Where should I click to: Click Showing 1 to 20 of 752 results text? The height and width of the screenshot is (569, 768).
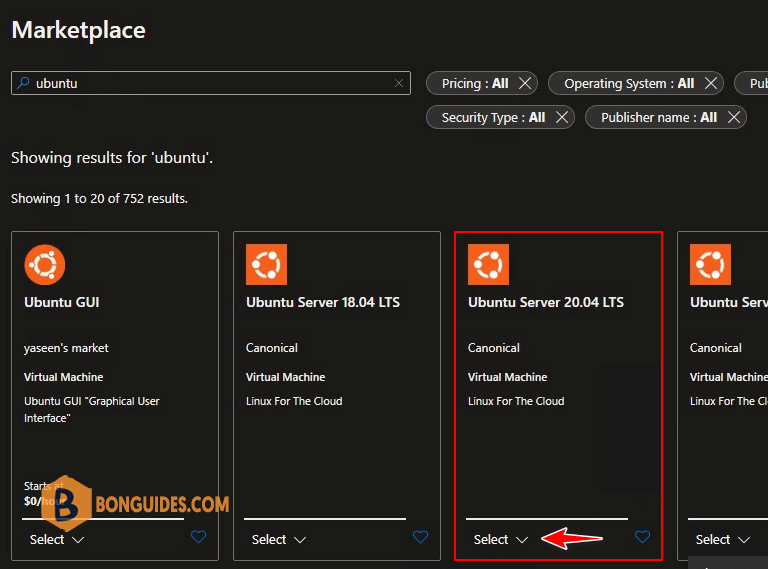[99, 198]
